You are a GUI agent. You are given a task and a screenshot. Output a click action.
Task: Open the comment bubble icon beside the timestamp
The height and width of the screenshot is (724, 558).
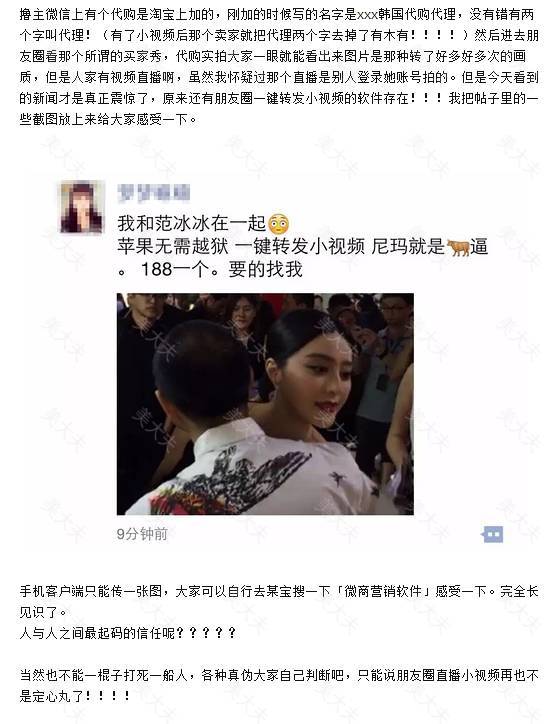[x=492, y=534]
